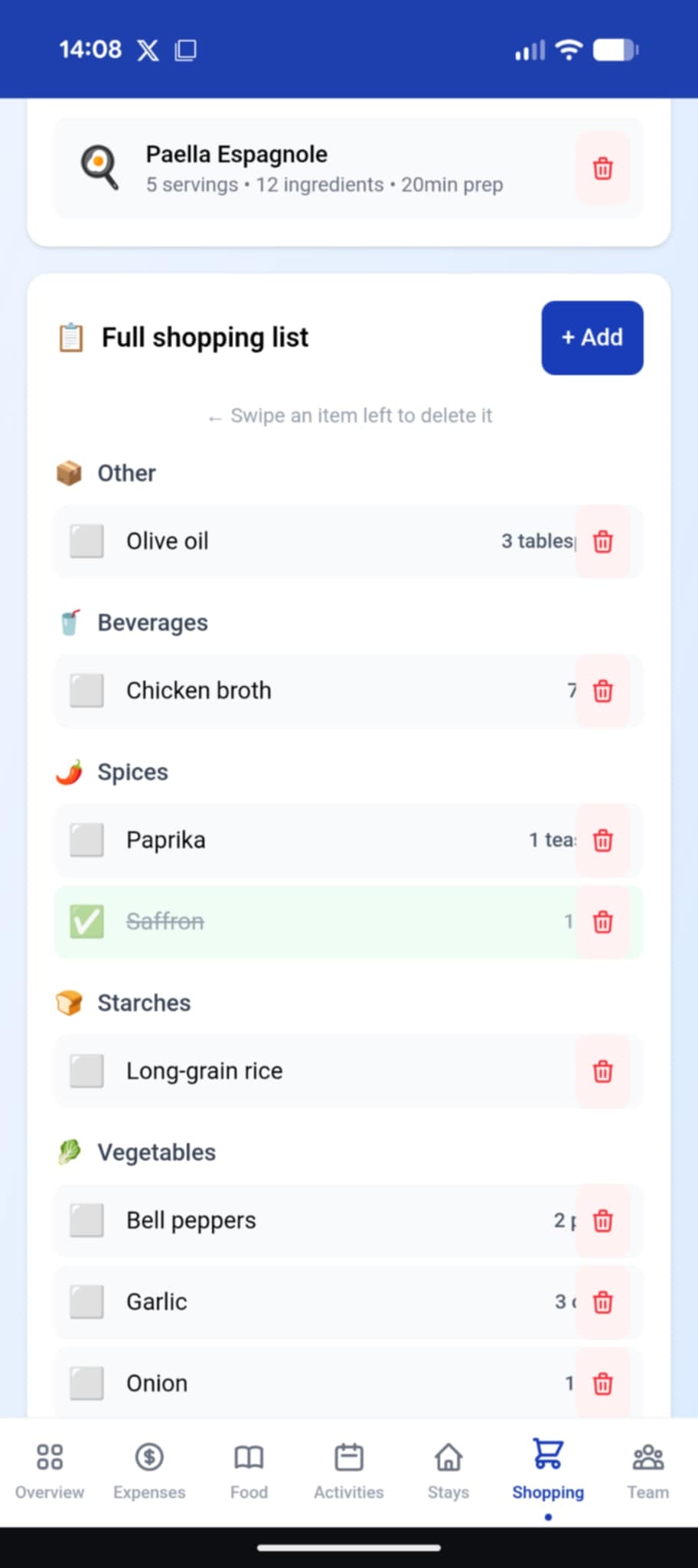Tap the Garlic trash icon
Image resolution: width=698 pixels, height=1568 pixels.
pos(602,1302)
